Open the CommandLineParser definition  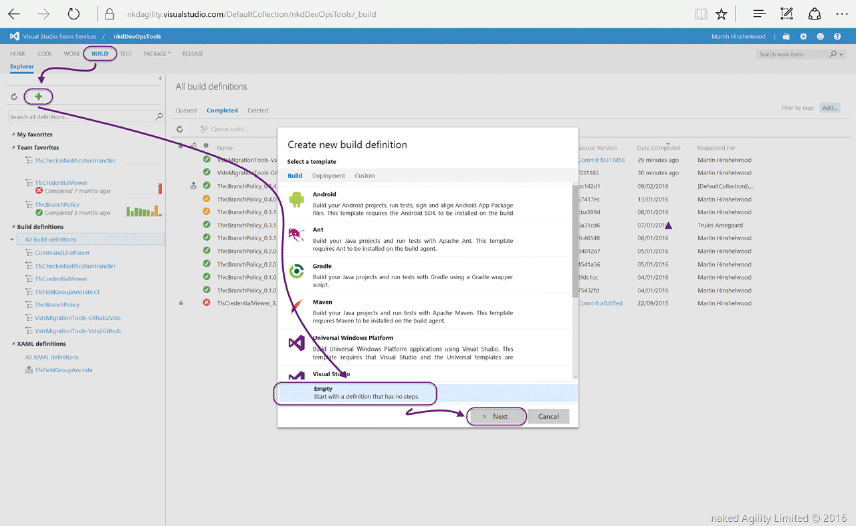tap(62, 253)
